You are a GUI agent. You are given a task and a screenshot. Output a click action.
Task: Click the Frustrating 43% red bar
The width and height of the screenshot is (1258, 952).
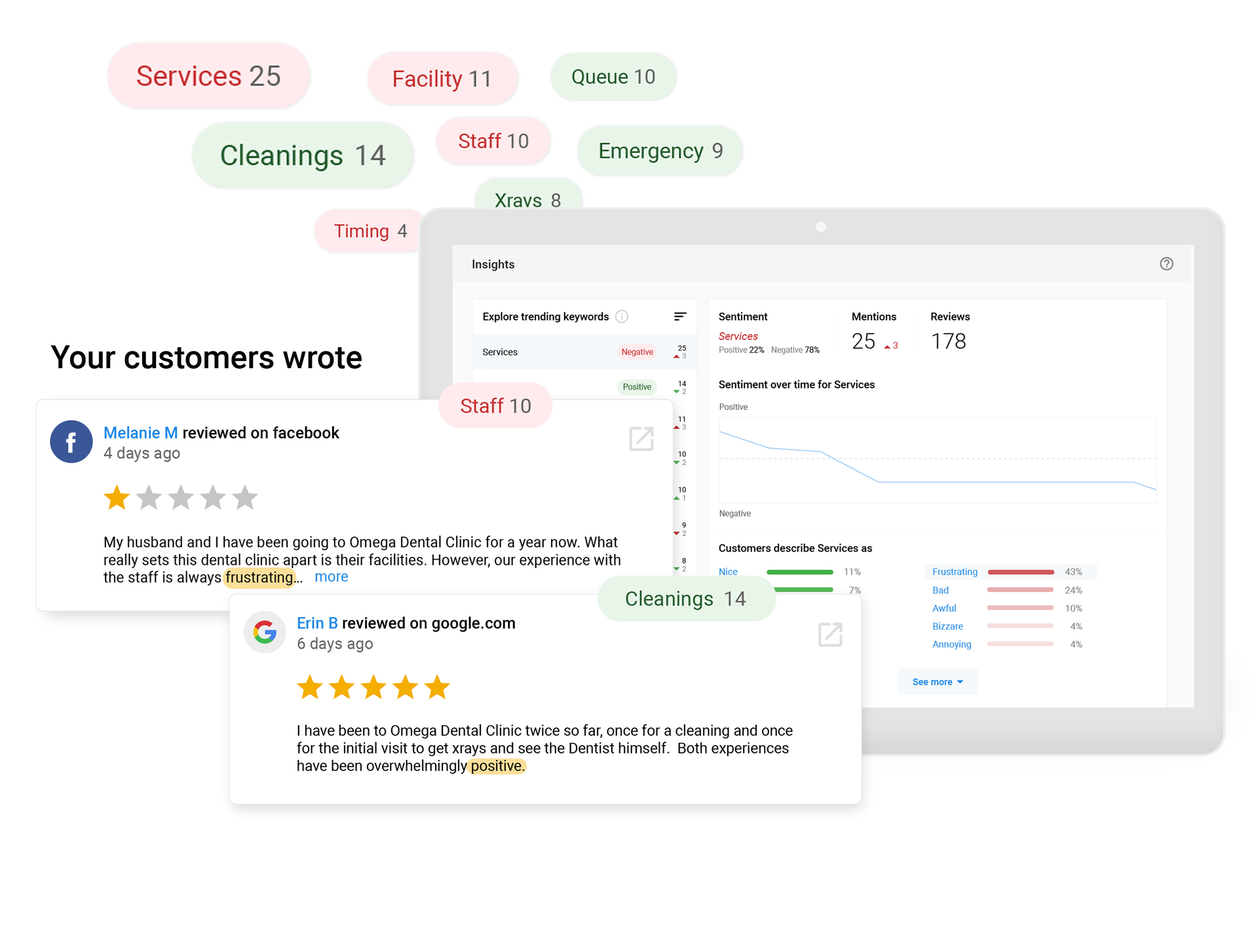[x=1020, y=572]
